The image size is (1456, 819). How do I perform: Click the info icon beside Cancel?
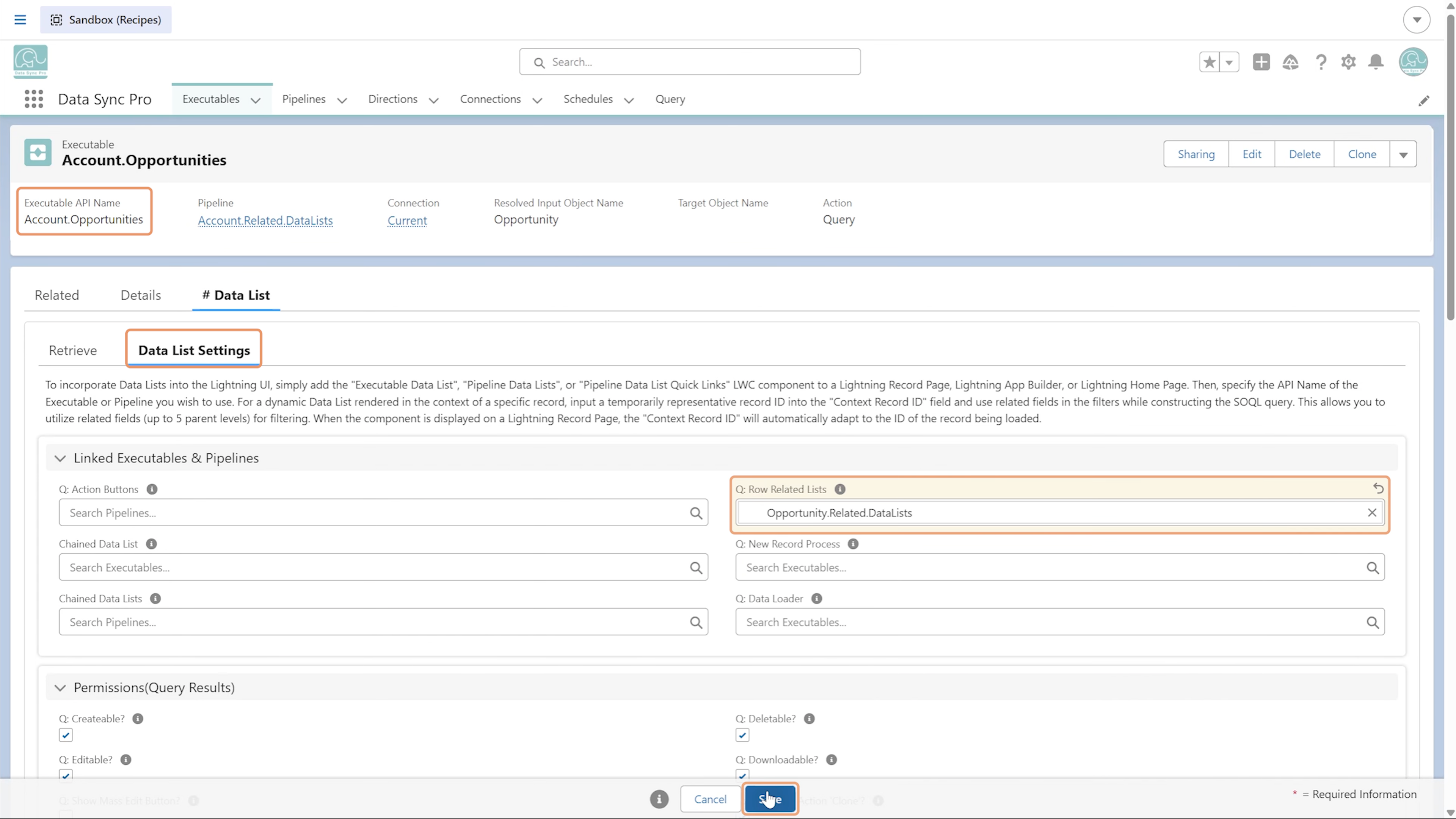(659, 799)
